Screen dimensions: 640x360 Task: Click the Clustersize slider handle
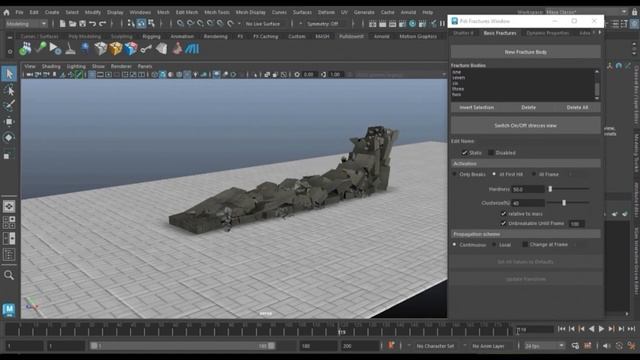564,202
